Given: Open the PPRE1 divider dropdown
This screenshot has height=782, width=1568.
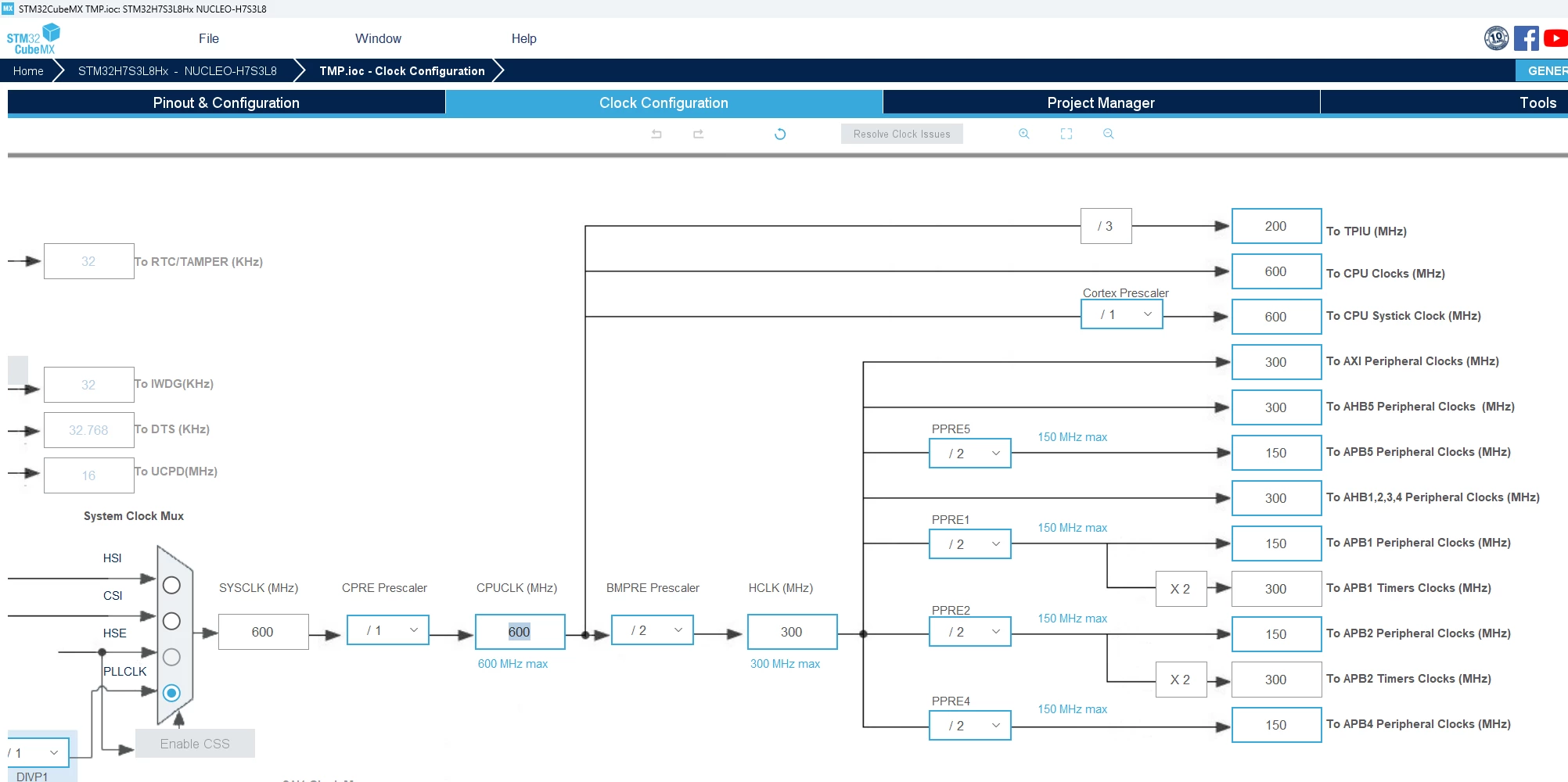Looking at the screenshot, I should pyautogui.click(x=970, y=544).
